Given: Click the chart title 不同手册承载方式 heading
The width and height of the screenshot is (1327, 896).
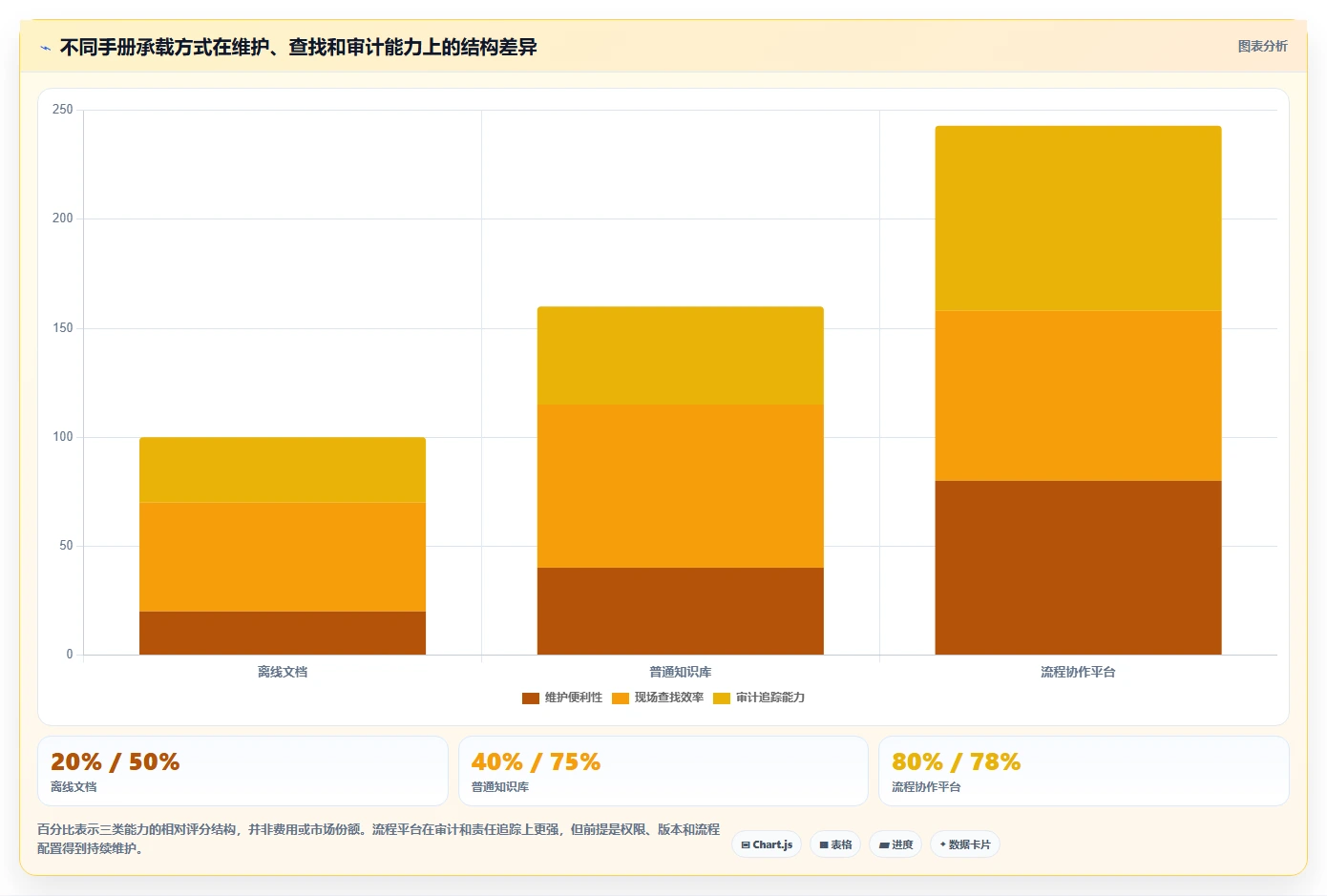Looking at the screenshot, I should [x=298, y=47].
